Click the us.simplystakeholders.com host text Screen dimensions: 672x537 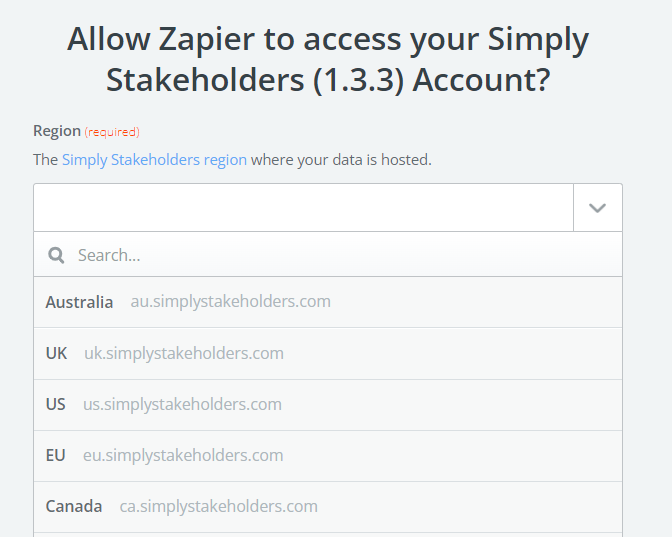coord(182,404)
